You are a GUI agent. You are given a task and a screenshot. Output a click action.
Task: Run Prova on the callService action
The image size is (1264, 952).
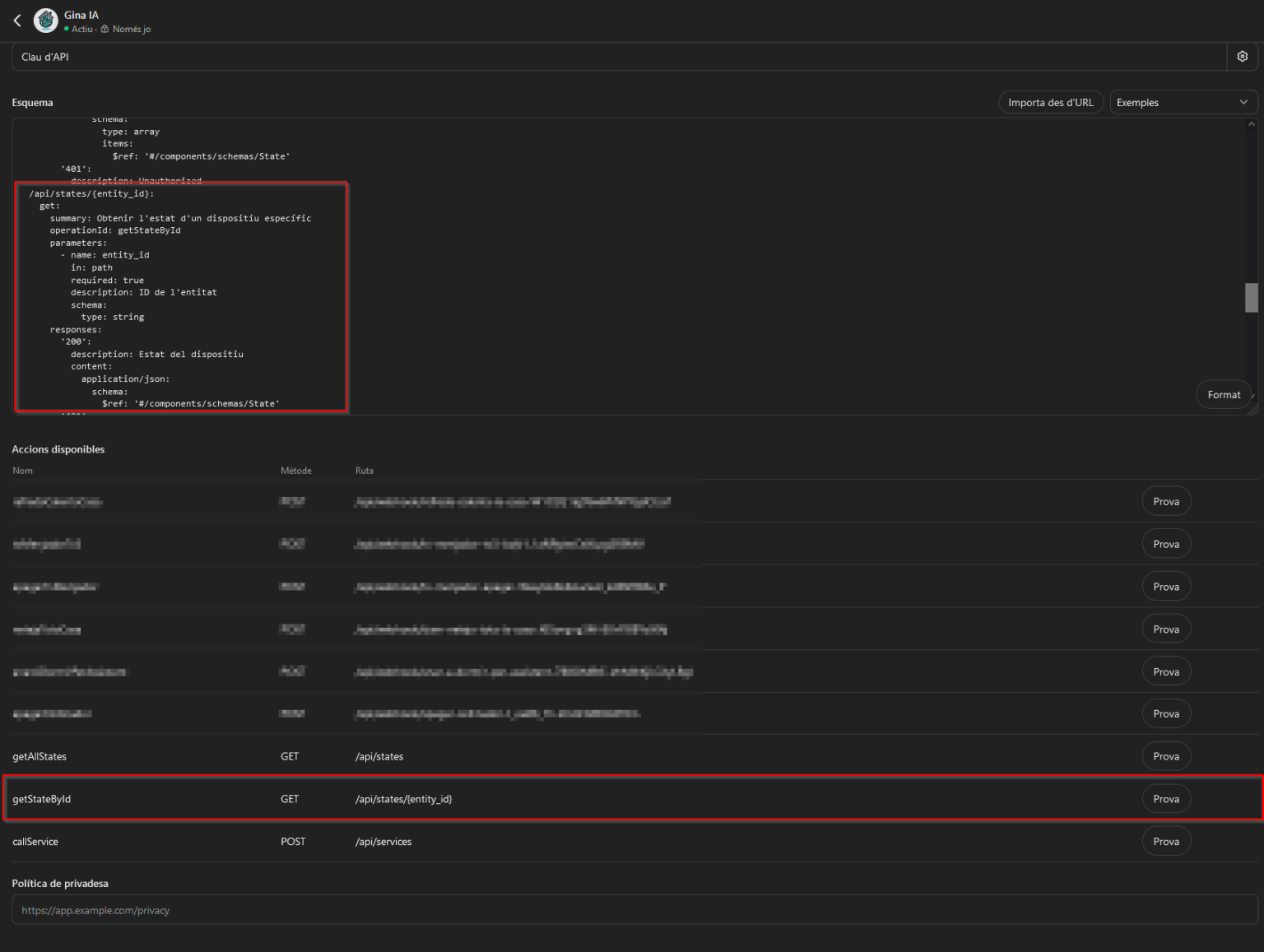pyautogui.click(x=1166, y=841)
